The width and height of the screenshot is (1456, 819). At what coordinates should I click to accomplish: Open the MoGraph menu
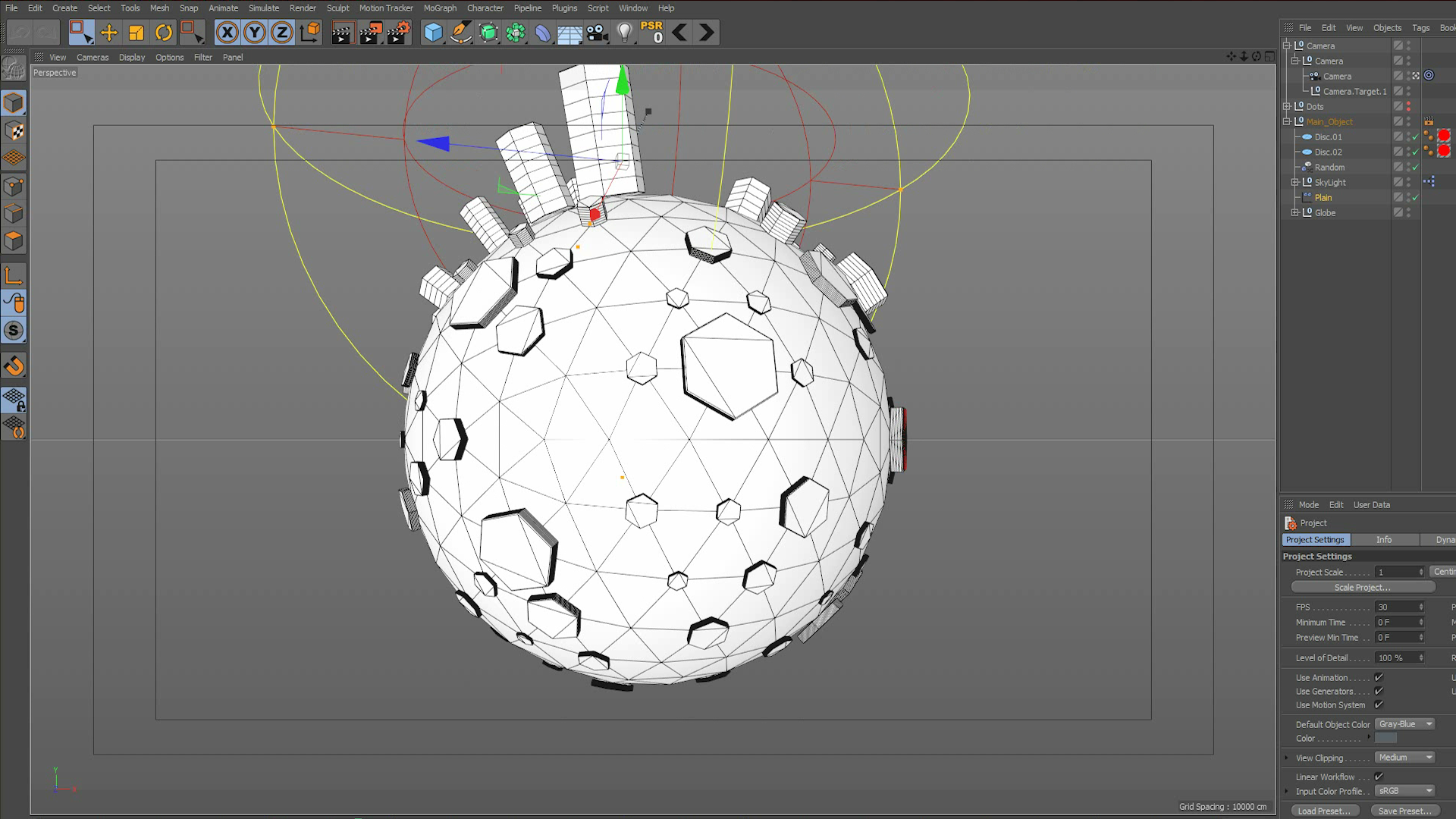(440, 8)
